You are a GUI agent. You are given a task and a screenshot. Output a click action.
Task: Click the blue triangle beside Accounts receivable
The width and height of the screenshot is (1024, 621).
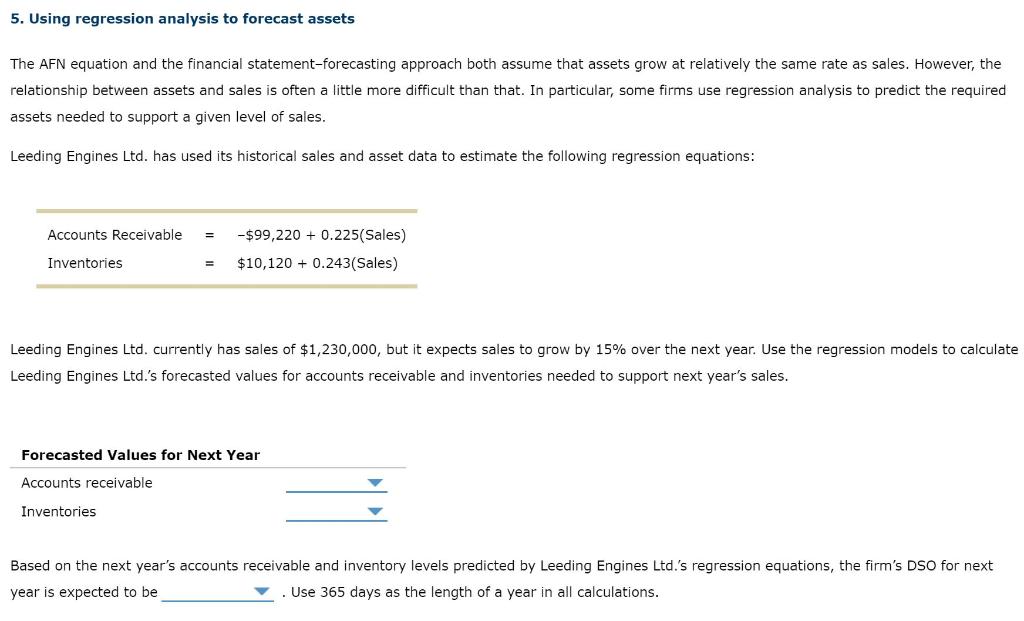coord(375,483)
